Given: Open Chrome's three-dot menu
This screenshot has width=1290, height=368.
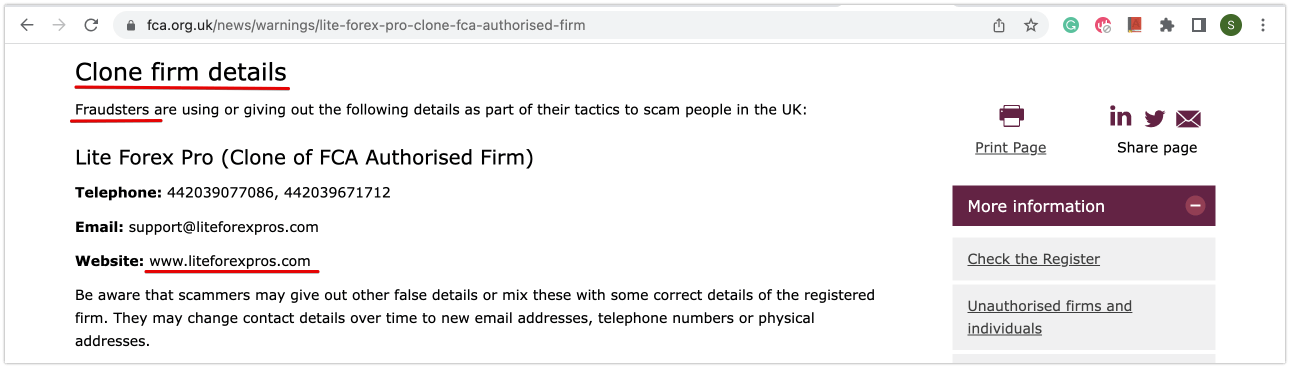Looking at the screenshot, I should coord(1264,25).
